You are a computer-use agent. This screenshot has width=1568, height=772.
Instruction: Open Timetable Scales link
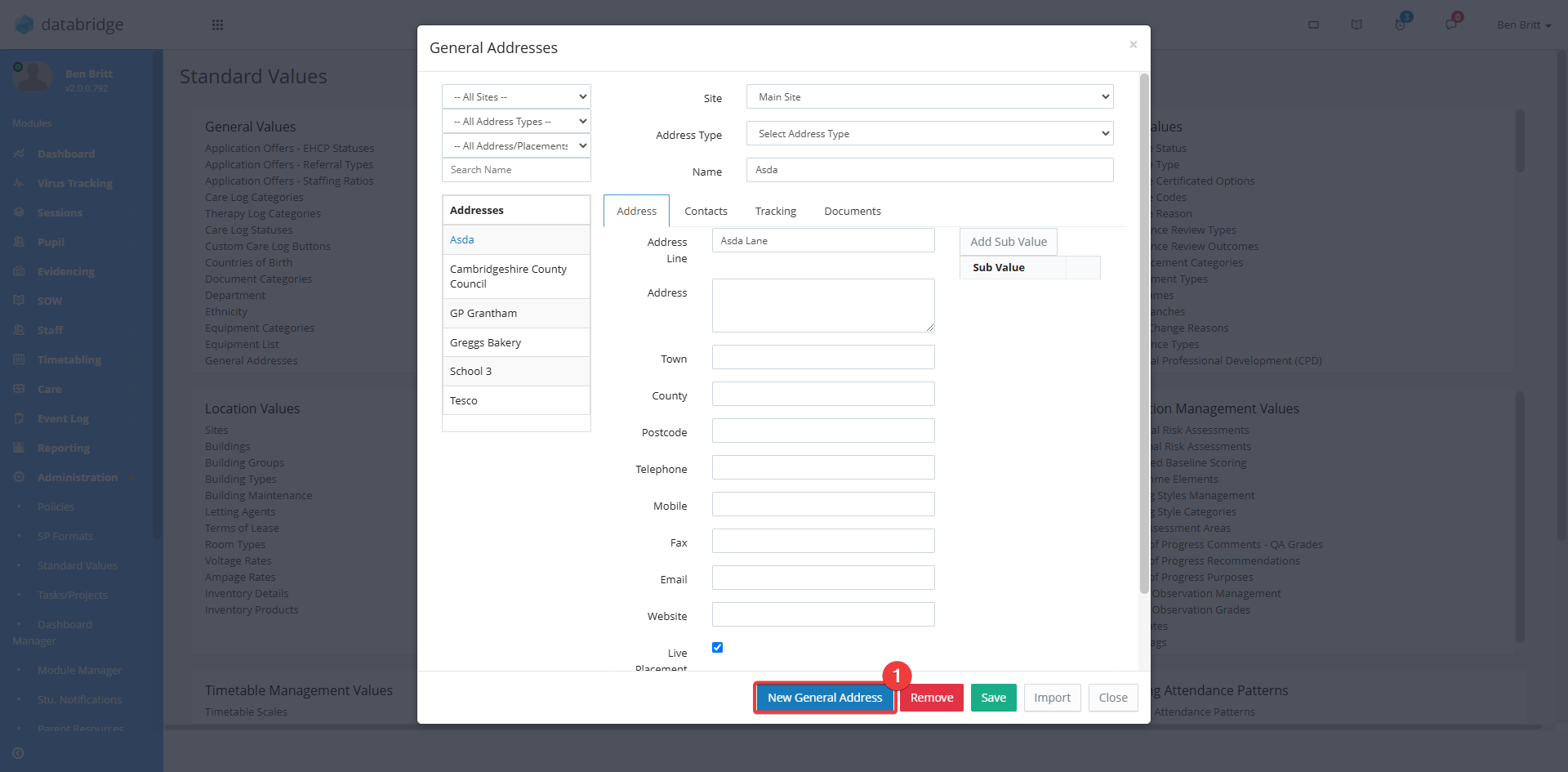[x=246, y=712]
